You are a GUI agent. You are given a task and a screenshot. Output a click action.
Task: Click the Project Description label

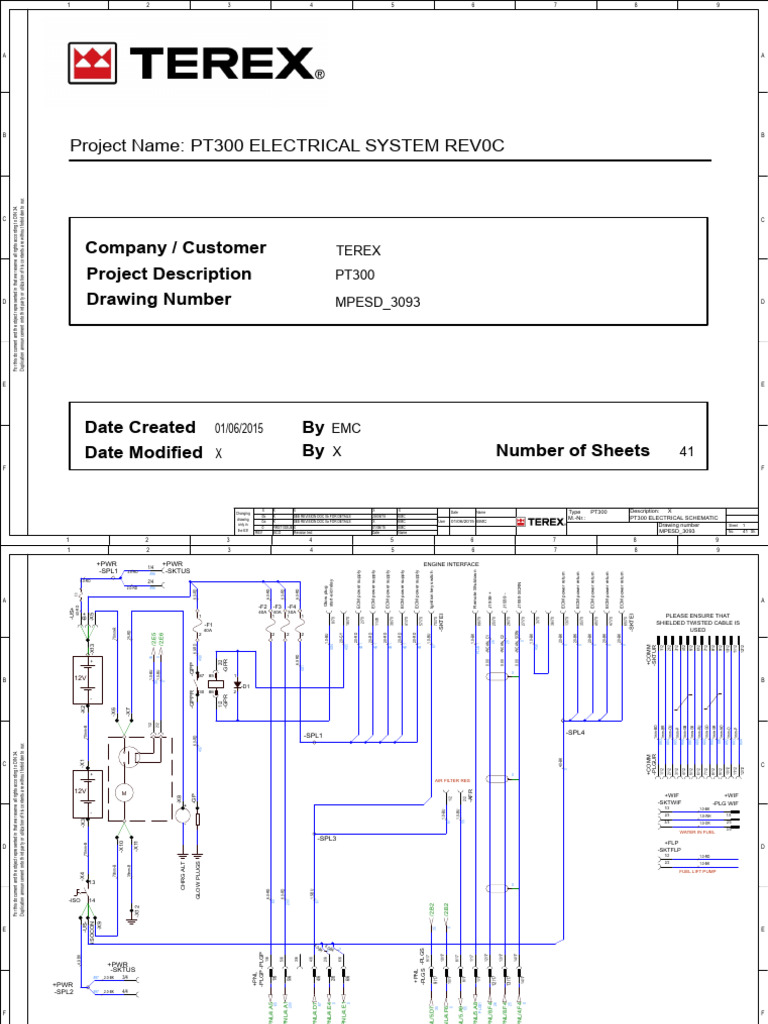pyautogui.click(x=168, y=274)
